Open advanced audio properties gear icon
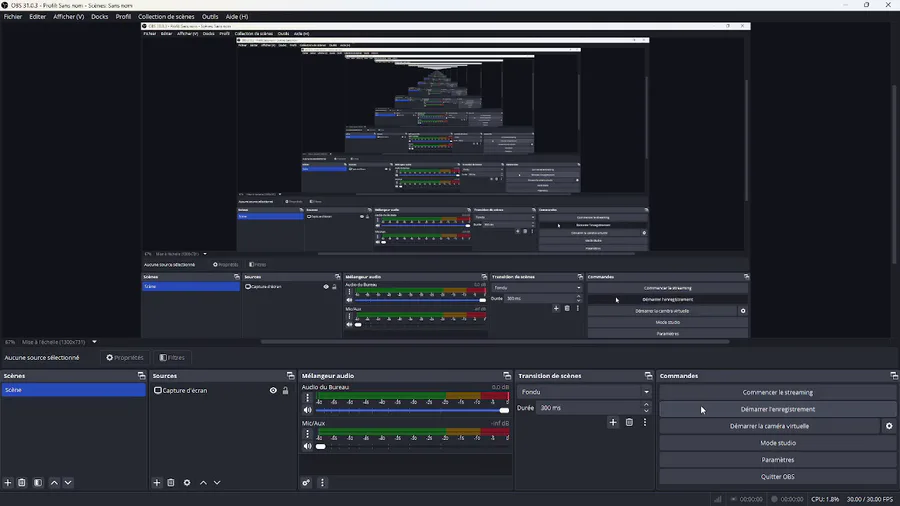 [306, 482]
